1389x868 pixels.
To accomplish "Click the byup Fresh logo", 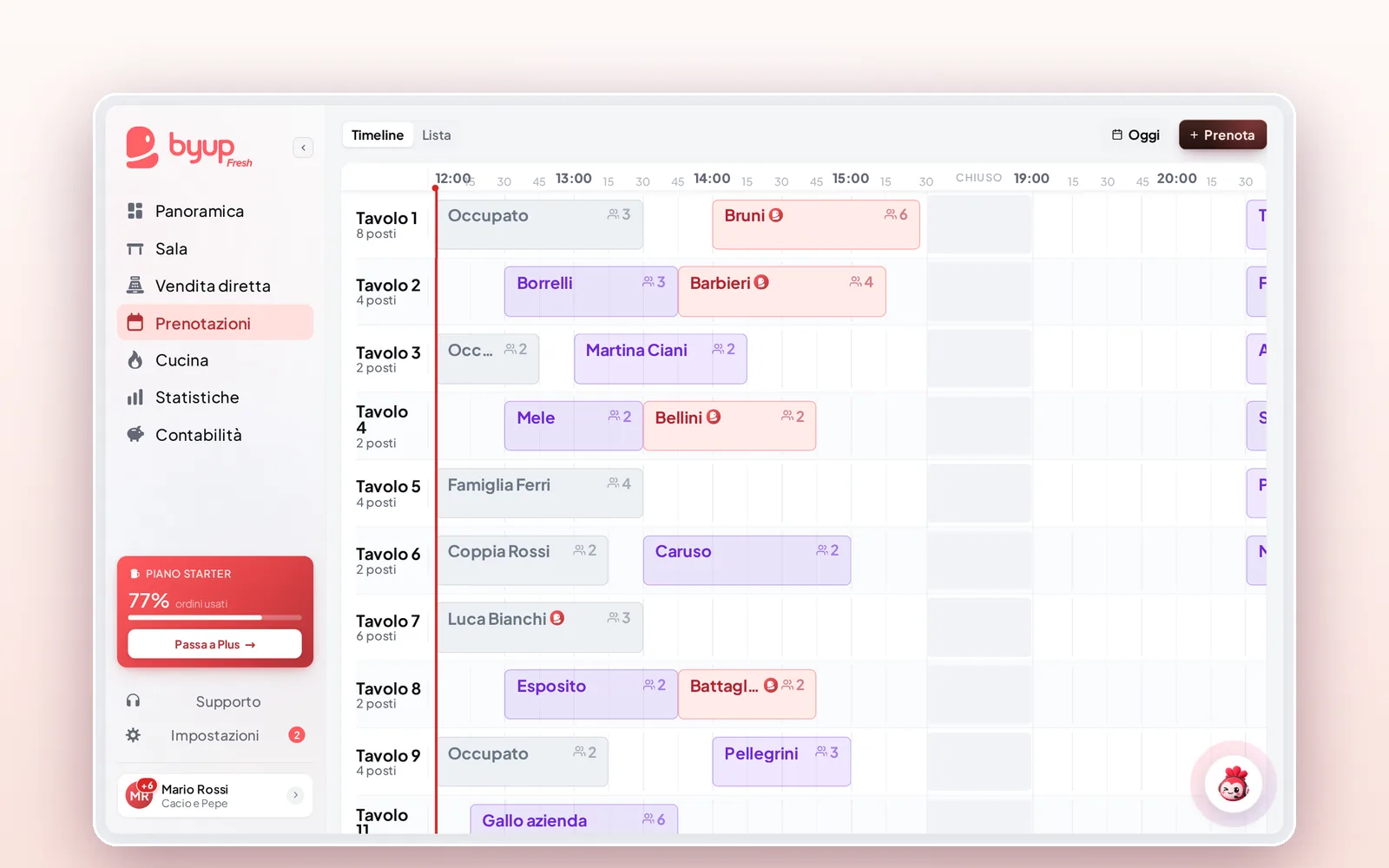I will (189, 148).
